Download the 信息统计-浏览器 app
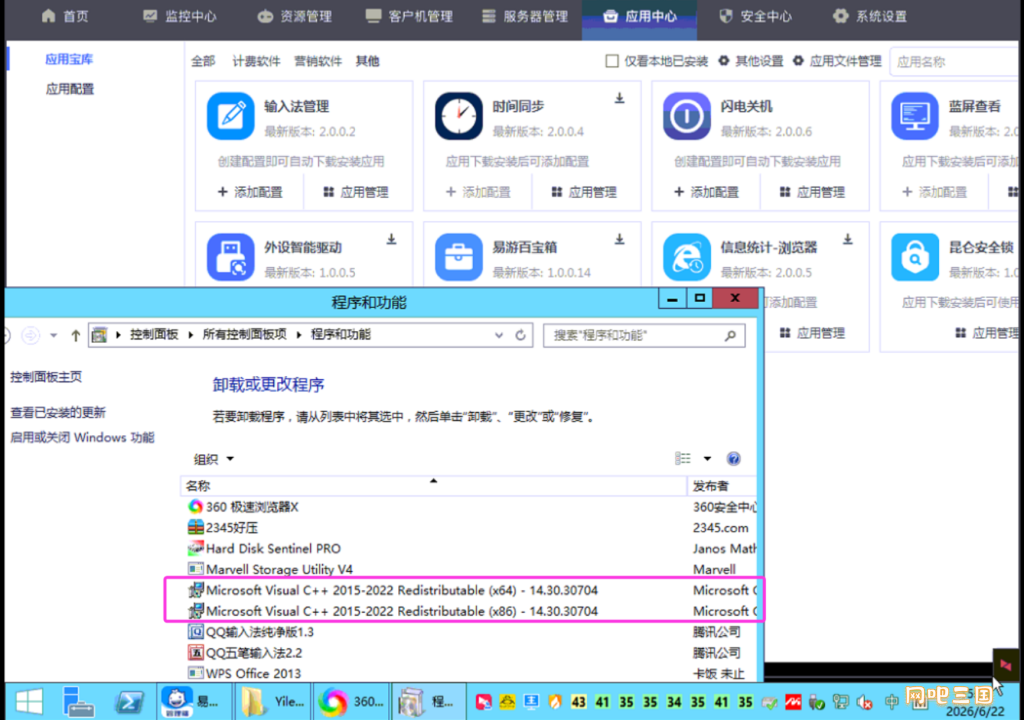The width and height of the screenshot is (1024, 720). pos(847,240)
